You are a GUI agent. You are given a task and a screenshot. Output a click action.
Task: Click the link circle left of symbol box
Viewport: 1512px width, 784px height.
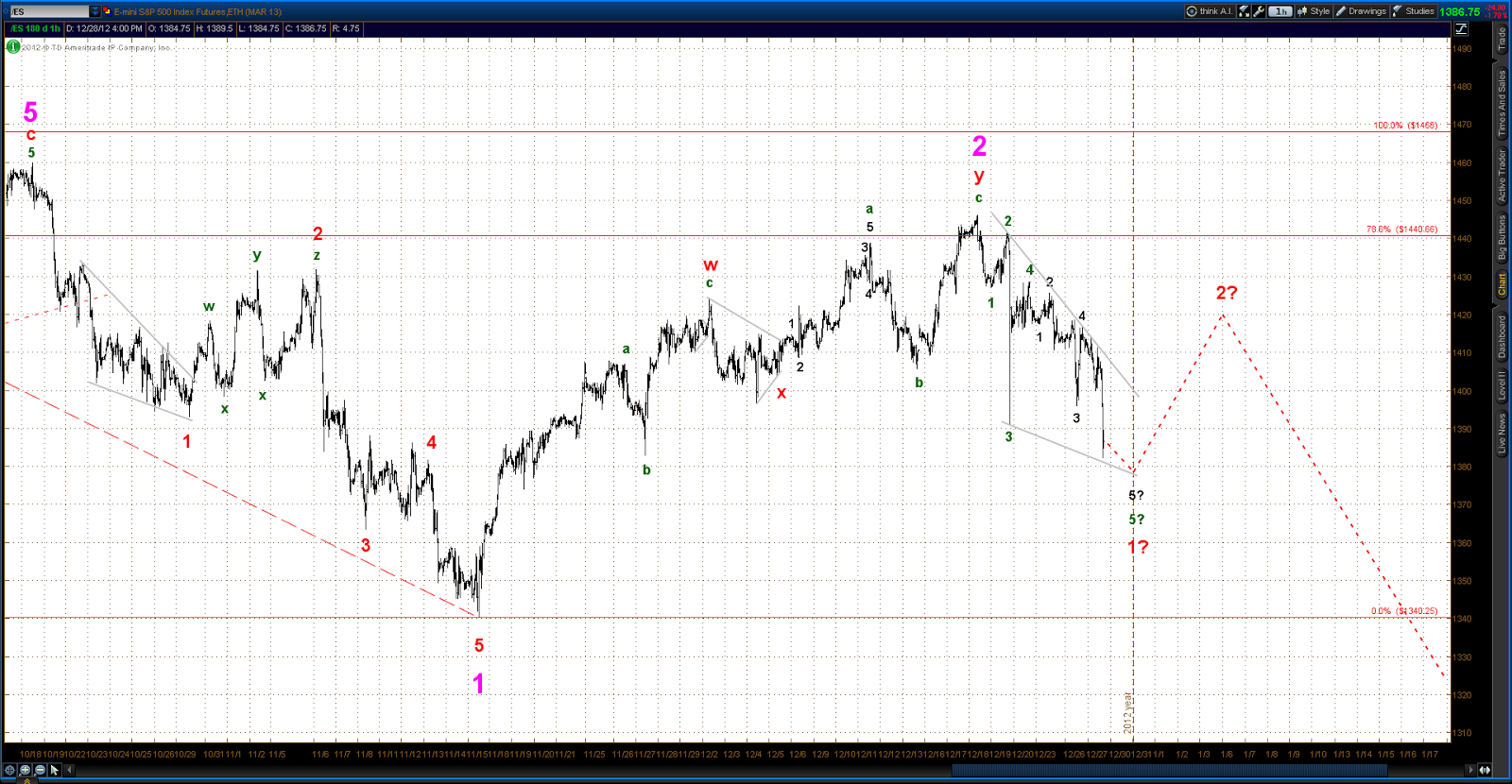(6, 11)
